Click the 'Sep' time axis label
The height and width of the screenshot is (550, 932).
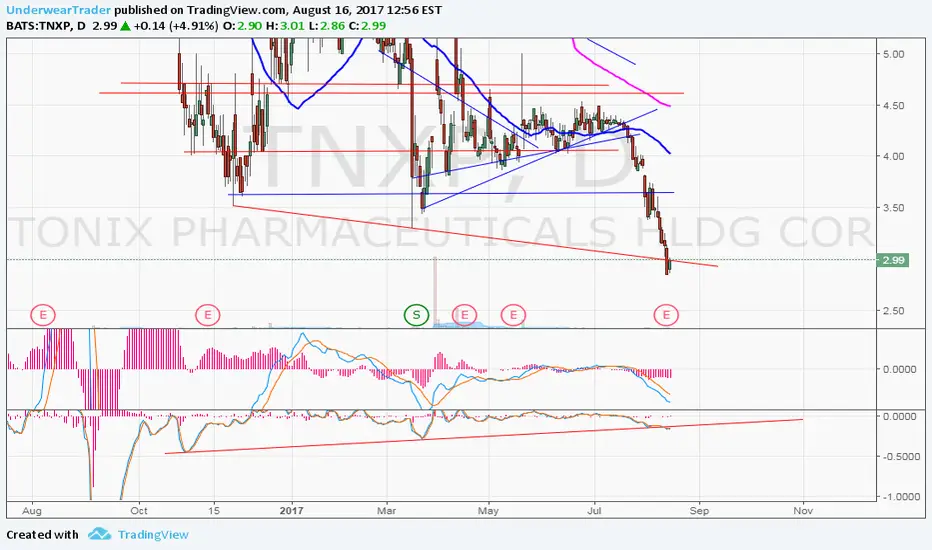[700, 510]
